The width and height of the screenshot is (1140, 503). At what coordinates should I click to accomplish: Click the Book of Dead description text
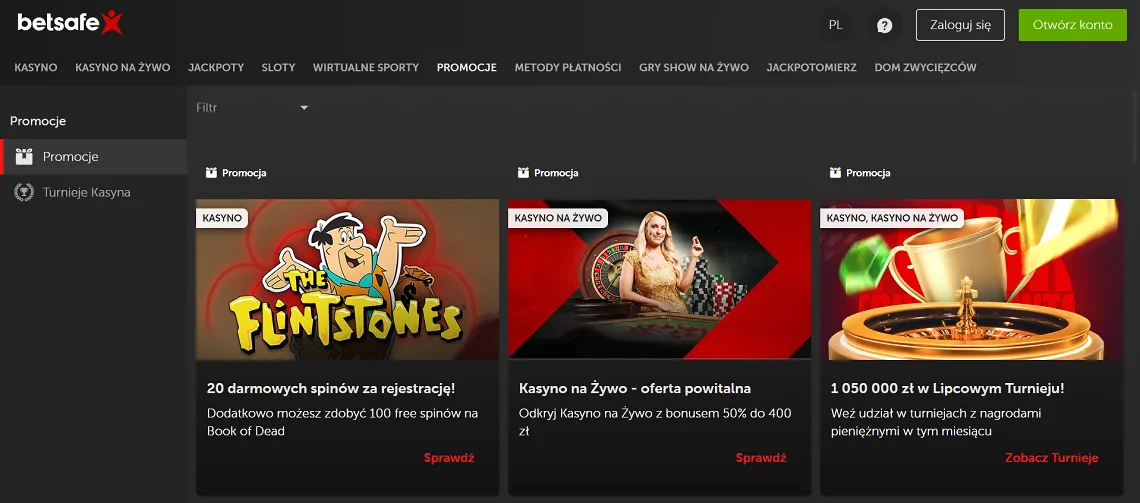pos(342,422)
